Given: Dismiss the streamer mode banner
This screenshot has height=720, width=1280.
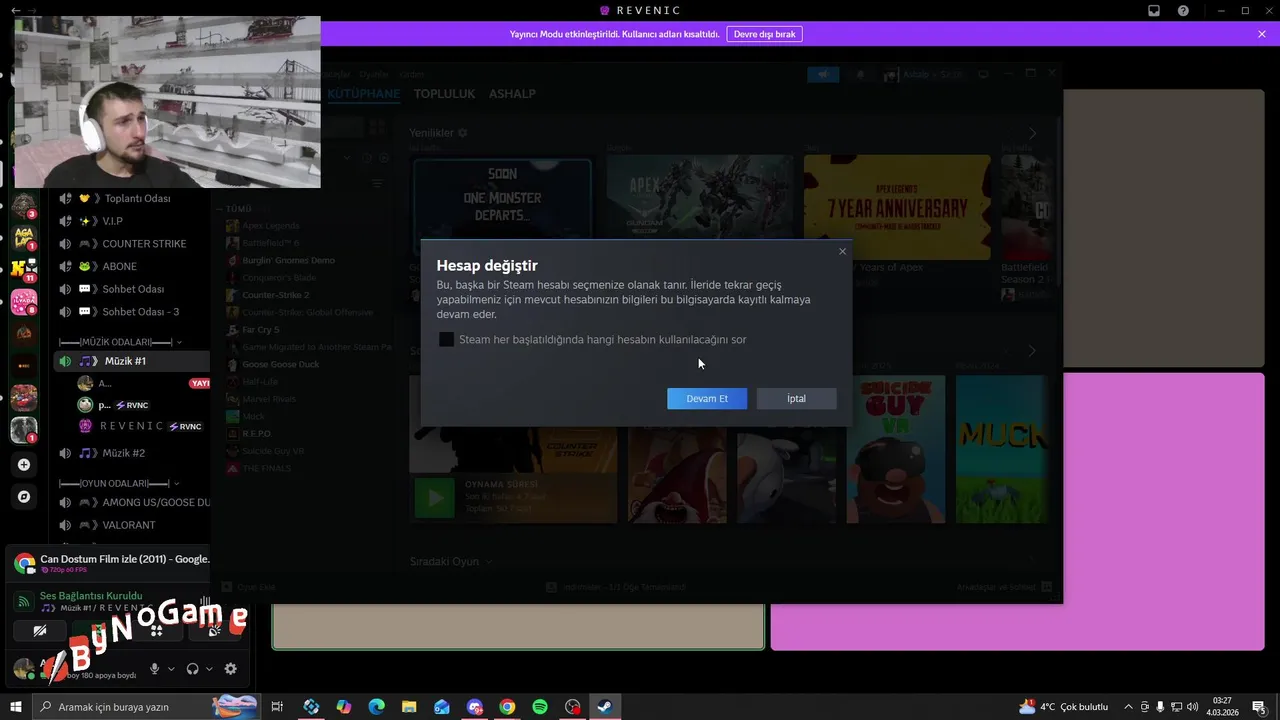Looking at the screenshot, I should (x=1262, y=34).
